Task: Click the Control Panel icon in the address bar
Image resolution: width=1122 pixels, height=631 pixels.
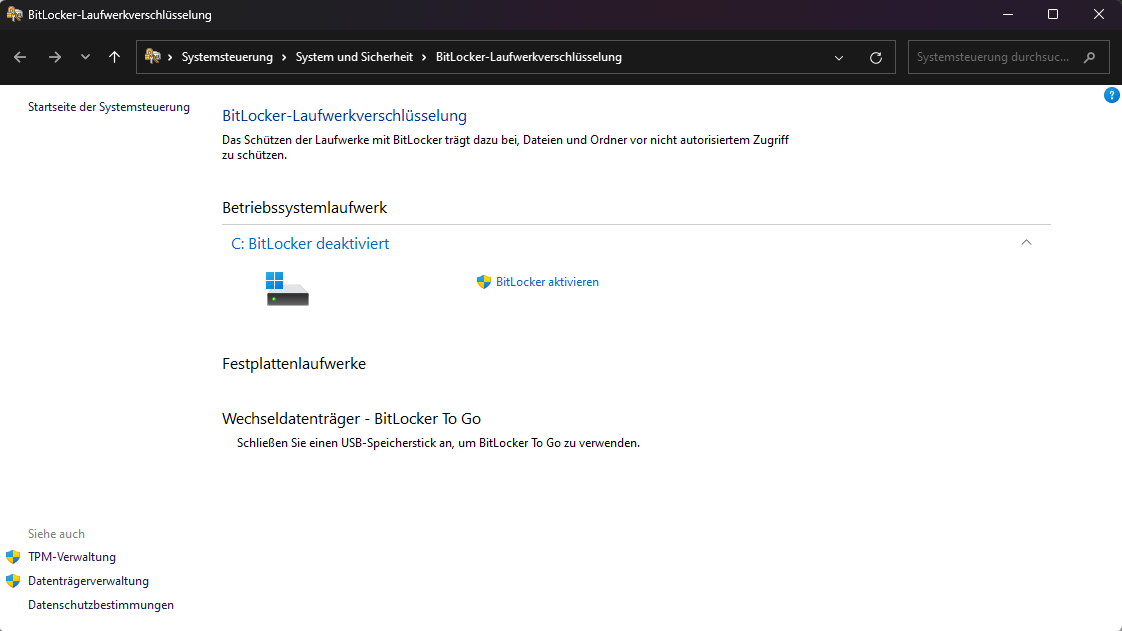Action: pyautogui.click(x=152, y=57)
